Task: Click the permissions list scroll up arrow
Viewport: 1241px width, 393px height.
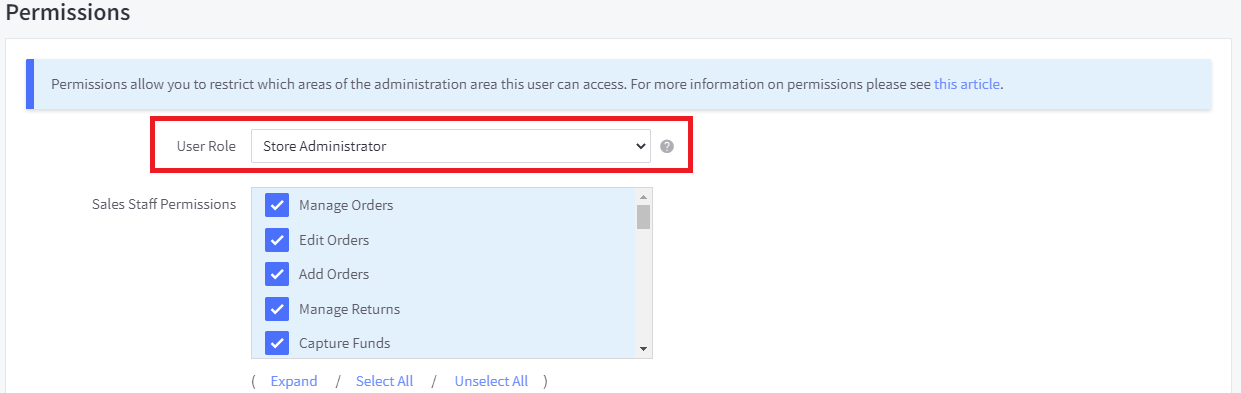Action: pos(644,196)
